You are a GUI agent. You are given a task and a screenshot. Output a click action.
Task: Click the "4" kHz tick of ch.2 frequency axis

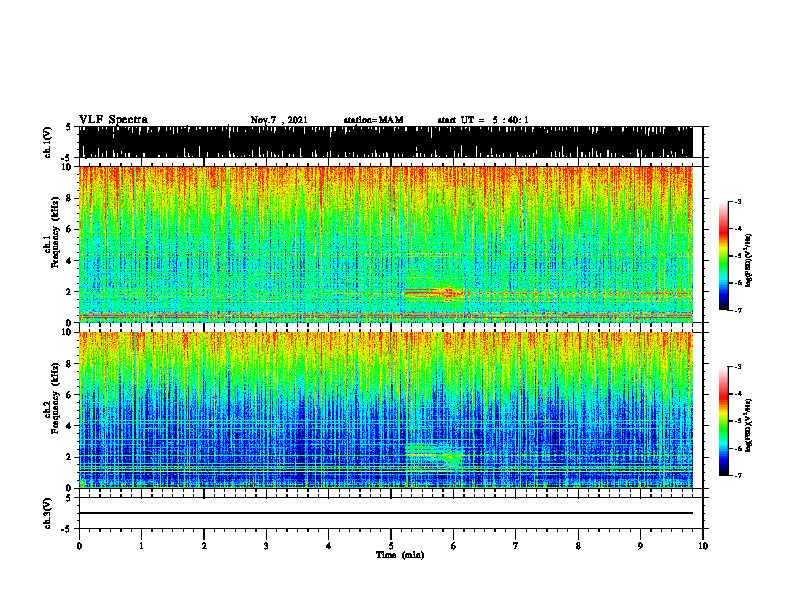click(69, 426)
